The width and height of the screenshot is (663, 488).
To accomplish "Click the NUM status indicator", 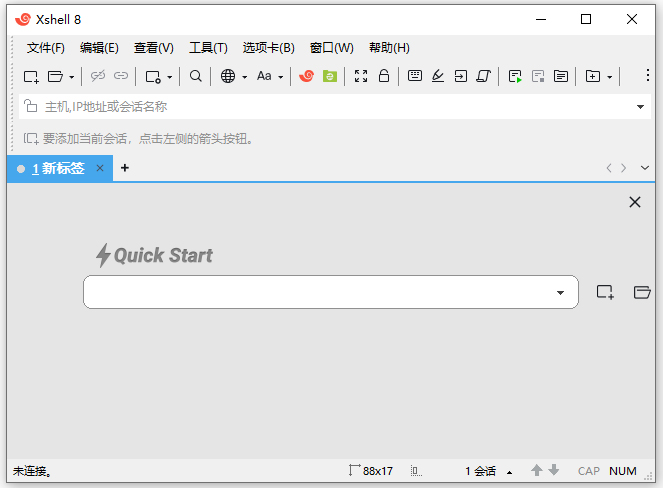I will coord(623,471).
